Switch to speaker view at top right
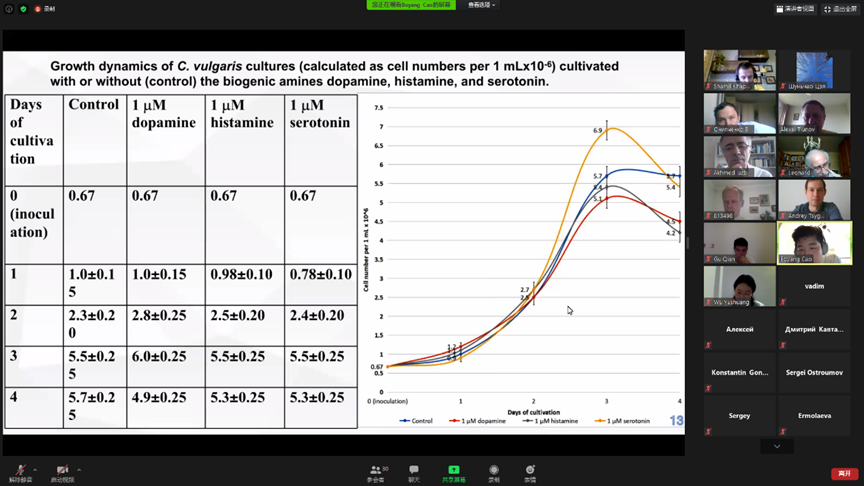 [x=795, y=9]
